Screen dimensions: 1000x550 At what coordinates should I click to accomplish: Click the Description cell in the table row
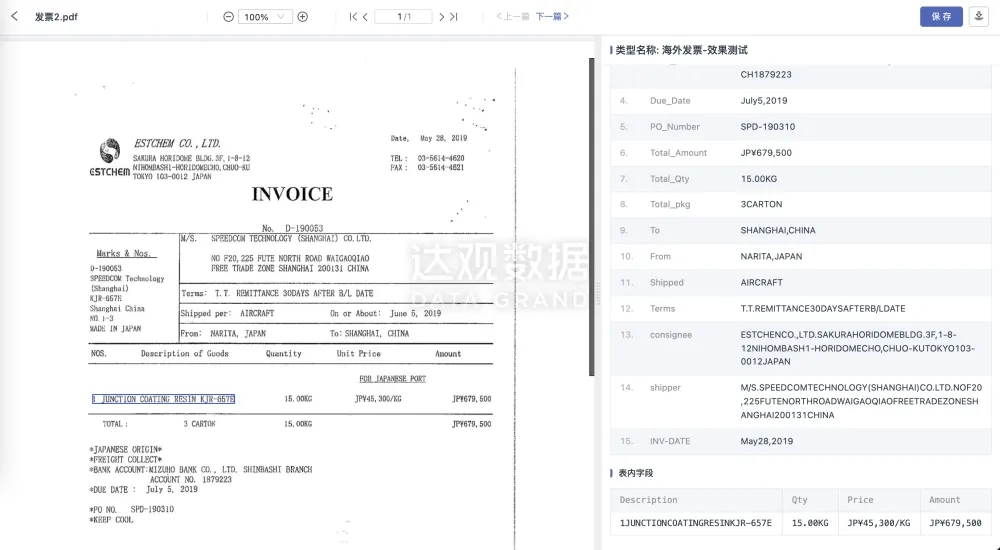[x=695, y=523]
